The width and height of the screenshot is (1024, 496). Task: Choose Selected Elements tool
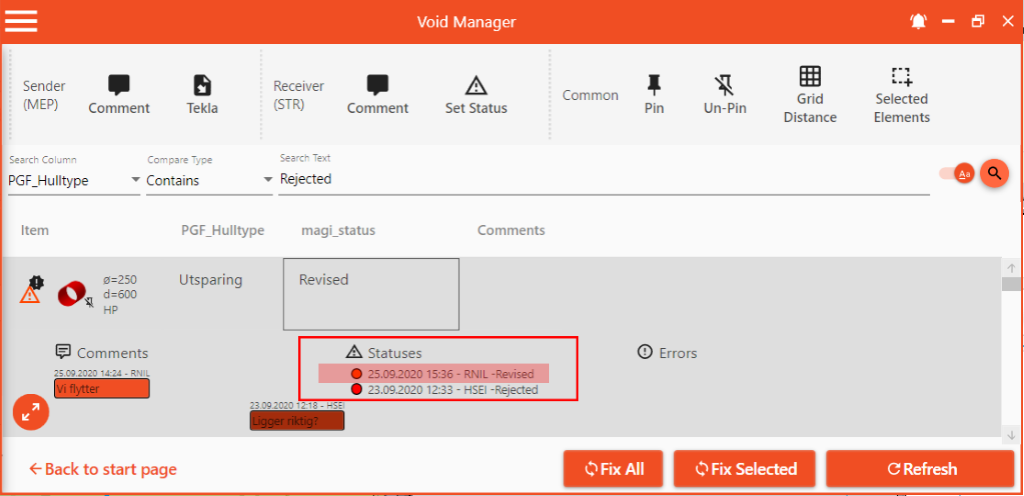click(x=901, y=95)
